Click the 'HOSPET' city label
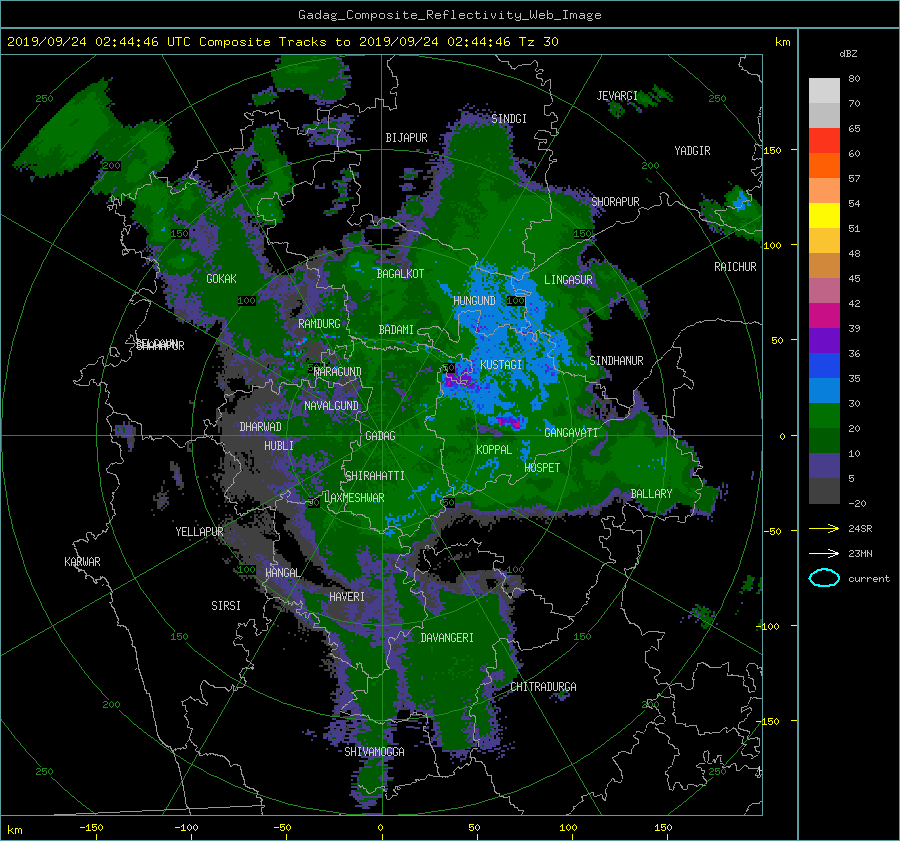The width and height of the screenshot is (900, 841). pos(542,468)
